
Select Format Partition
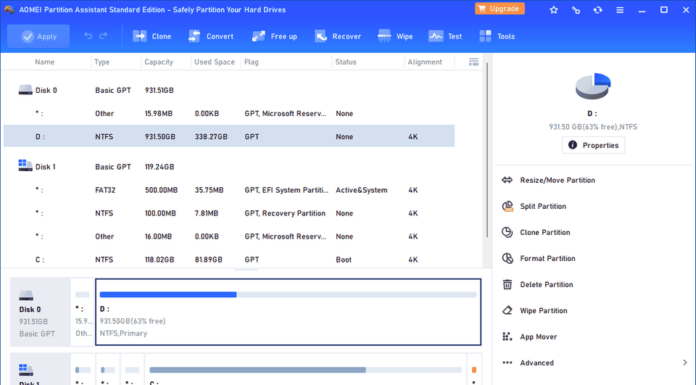pos(548,258)
